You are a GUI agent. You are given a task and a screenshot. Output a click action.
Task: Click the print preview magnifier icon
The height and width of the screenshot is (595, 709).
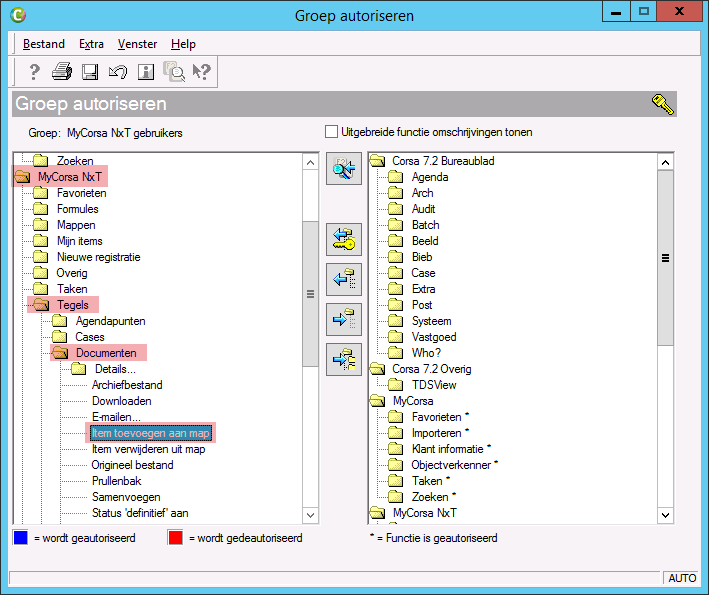(174, 72)
